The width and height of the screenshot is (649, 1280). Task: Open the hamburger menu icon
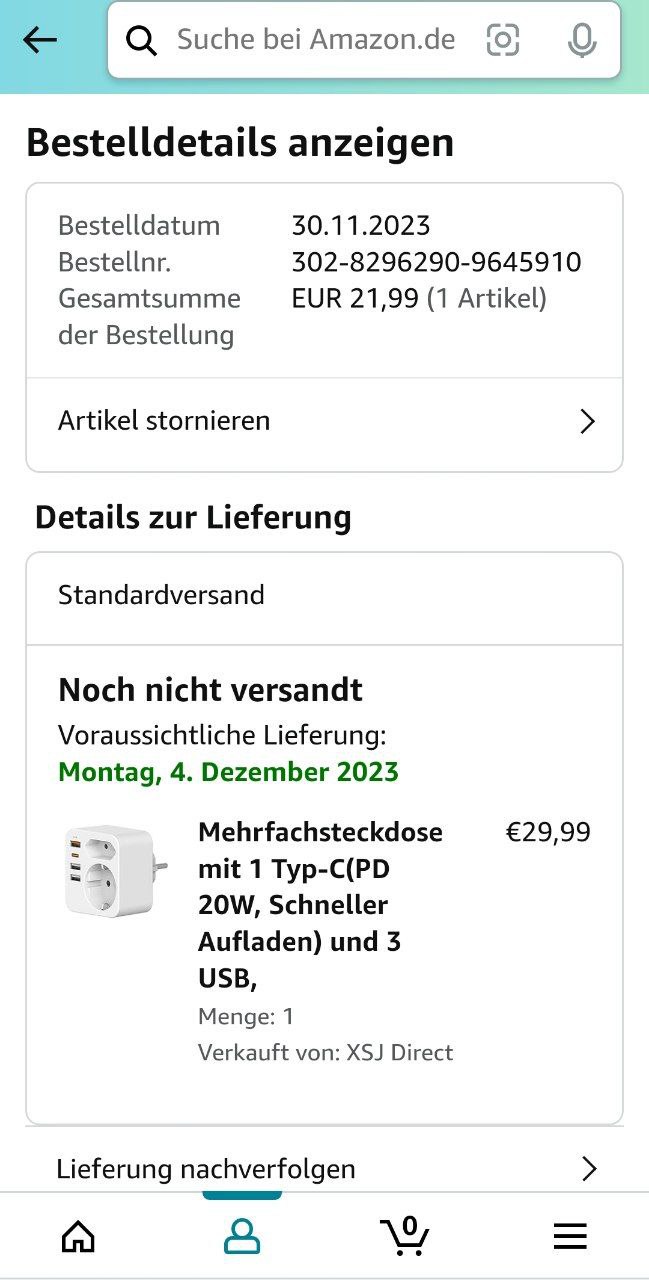point(570,1237)
